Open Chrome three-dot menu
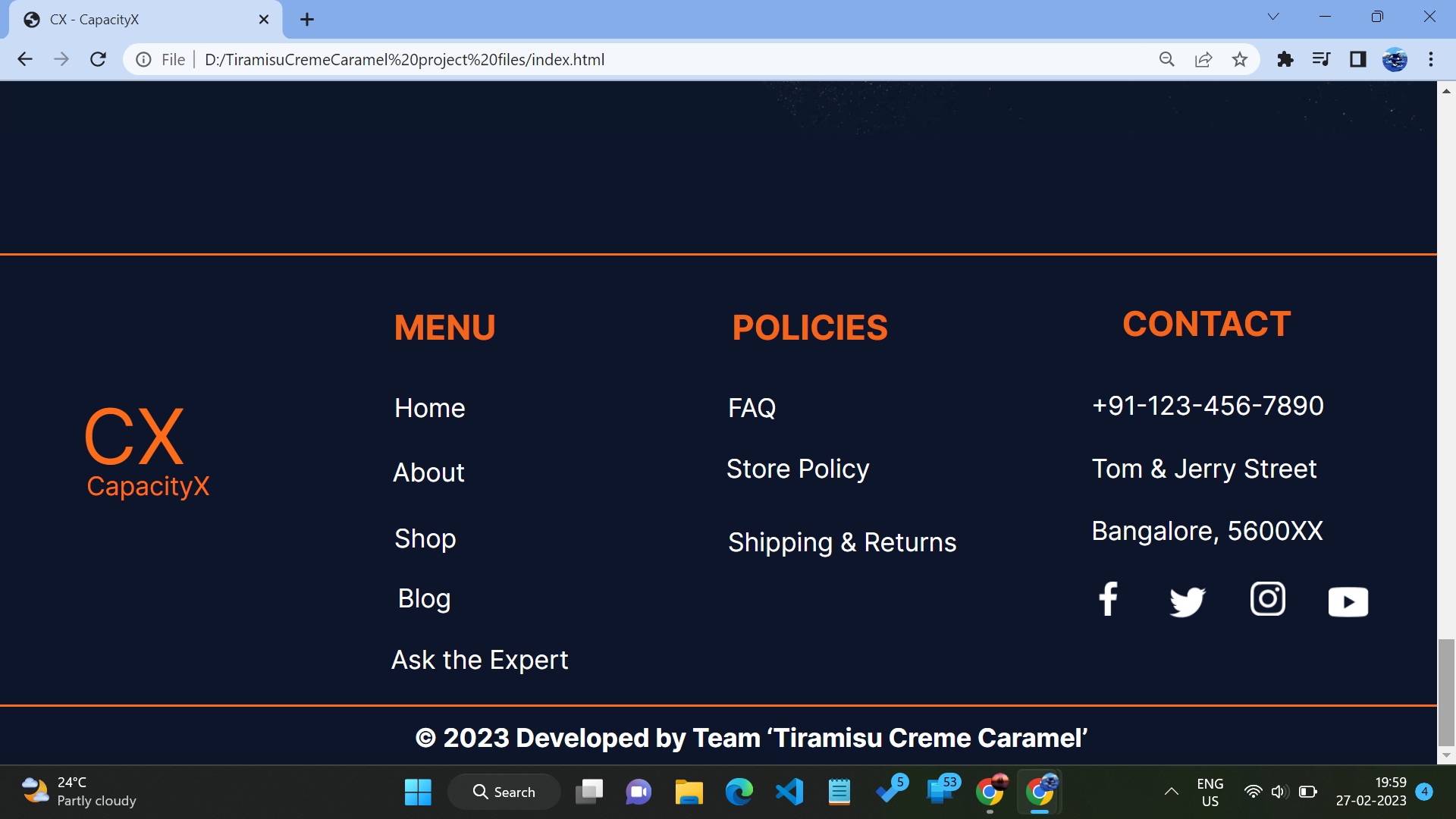 click(1431, 59)
